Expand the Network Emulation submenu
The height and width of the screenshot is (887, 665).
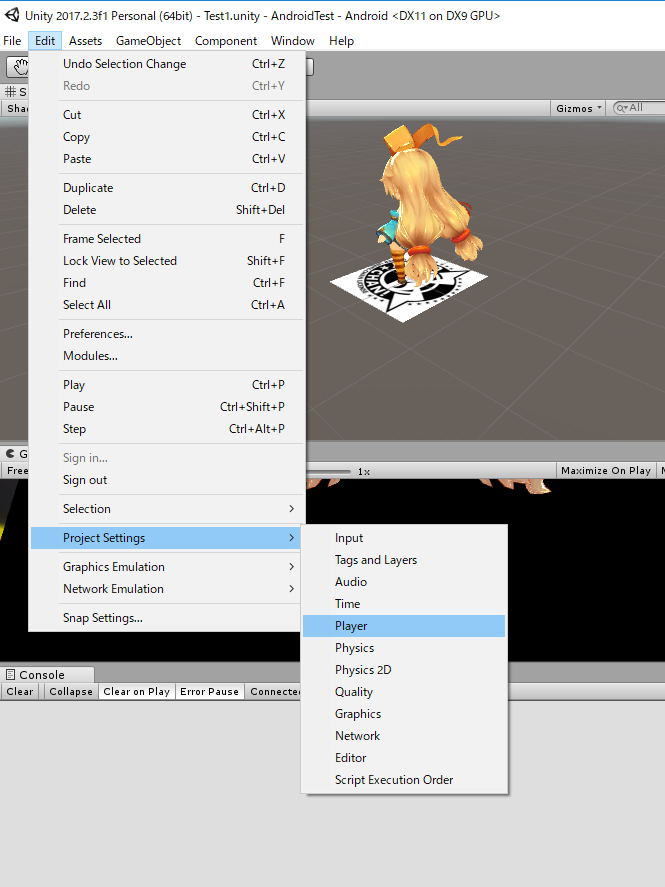coord(167,589)
